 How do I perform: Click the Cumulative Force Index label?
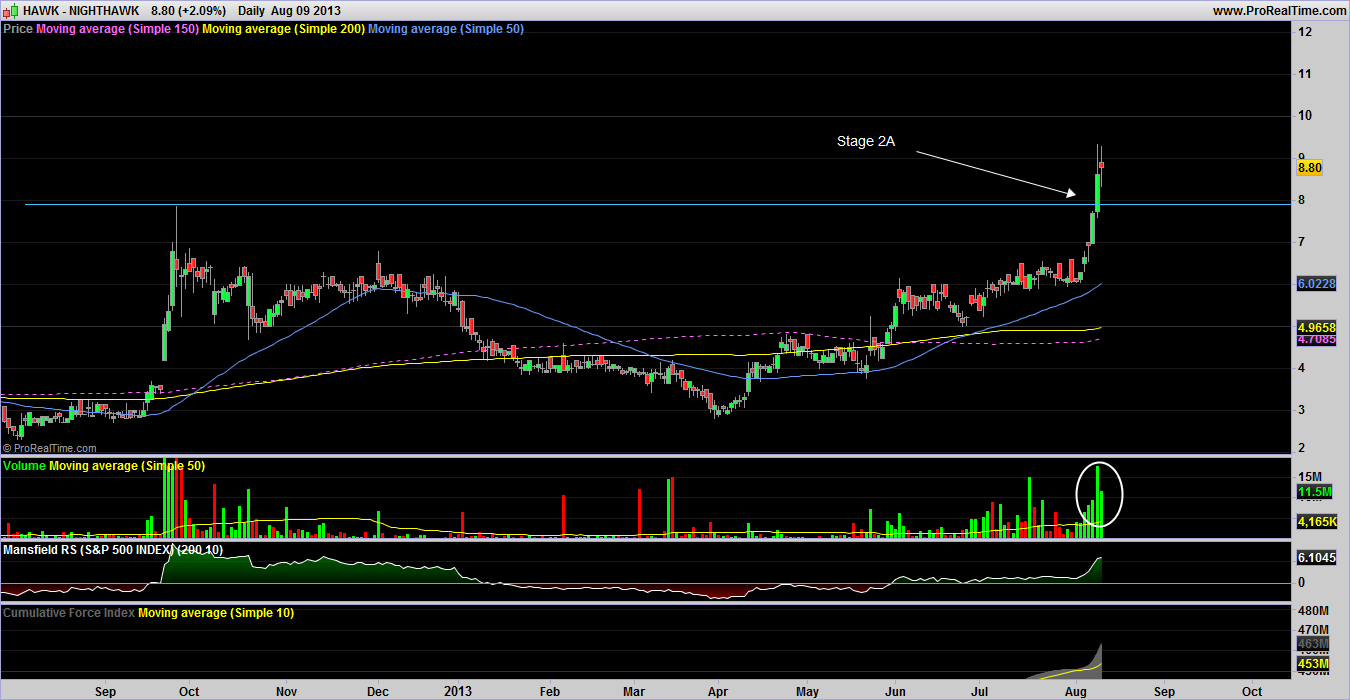coord(68,613)
